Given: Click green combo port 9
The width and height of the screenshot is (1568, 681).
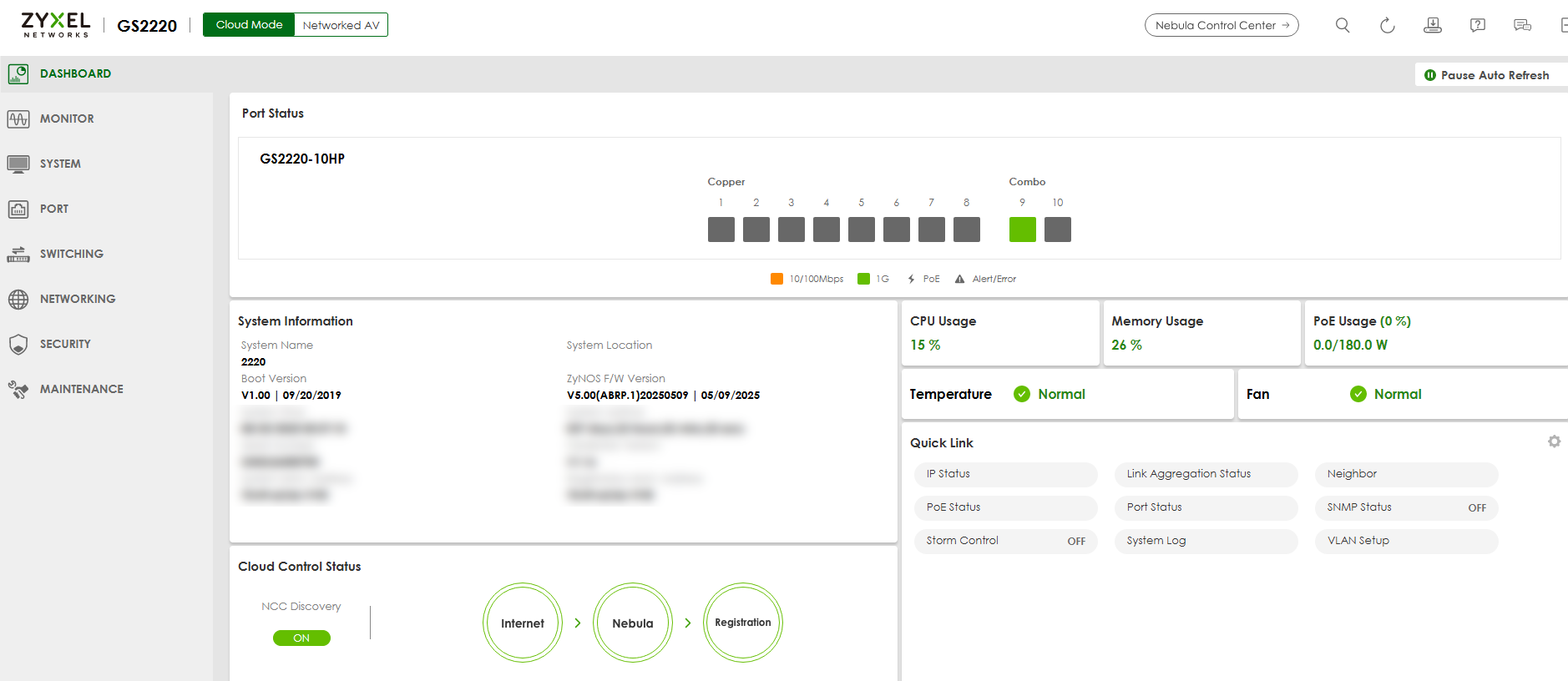Looking at the screenshot, I should [x=1023, y=230].
